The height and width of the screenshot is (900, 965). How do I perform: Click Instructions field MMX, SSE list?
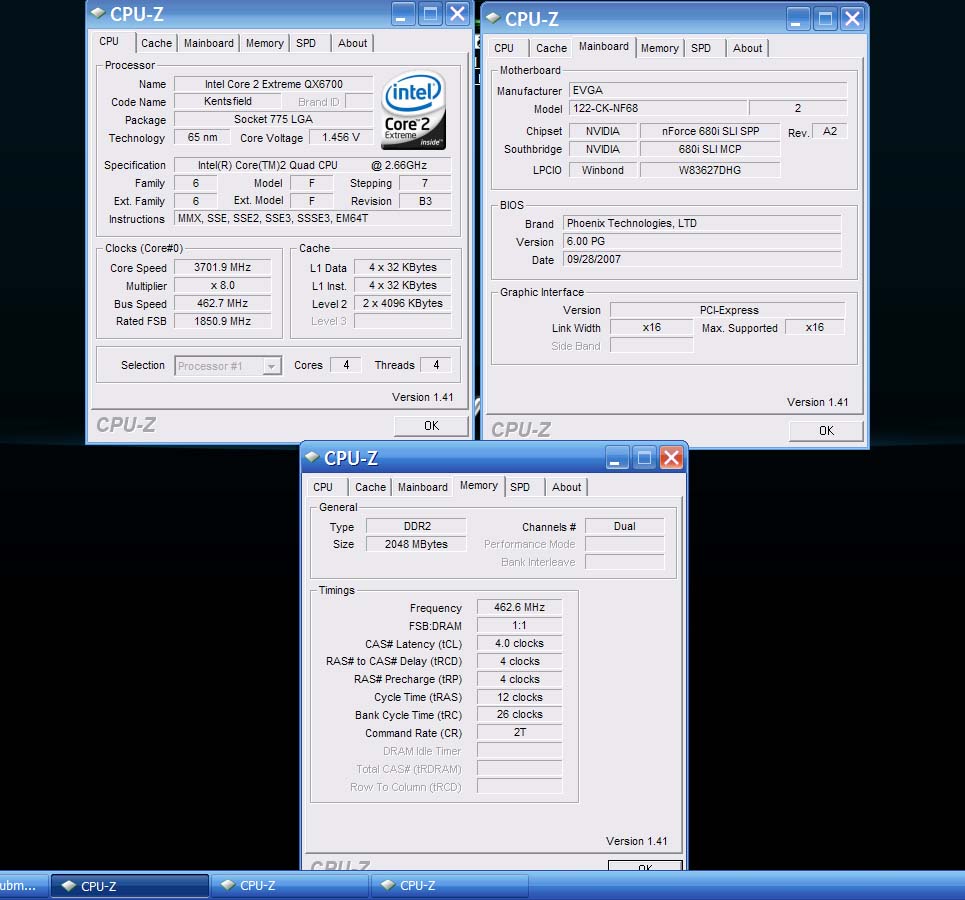point(313,218)
